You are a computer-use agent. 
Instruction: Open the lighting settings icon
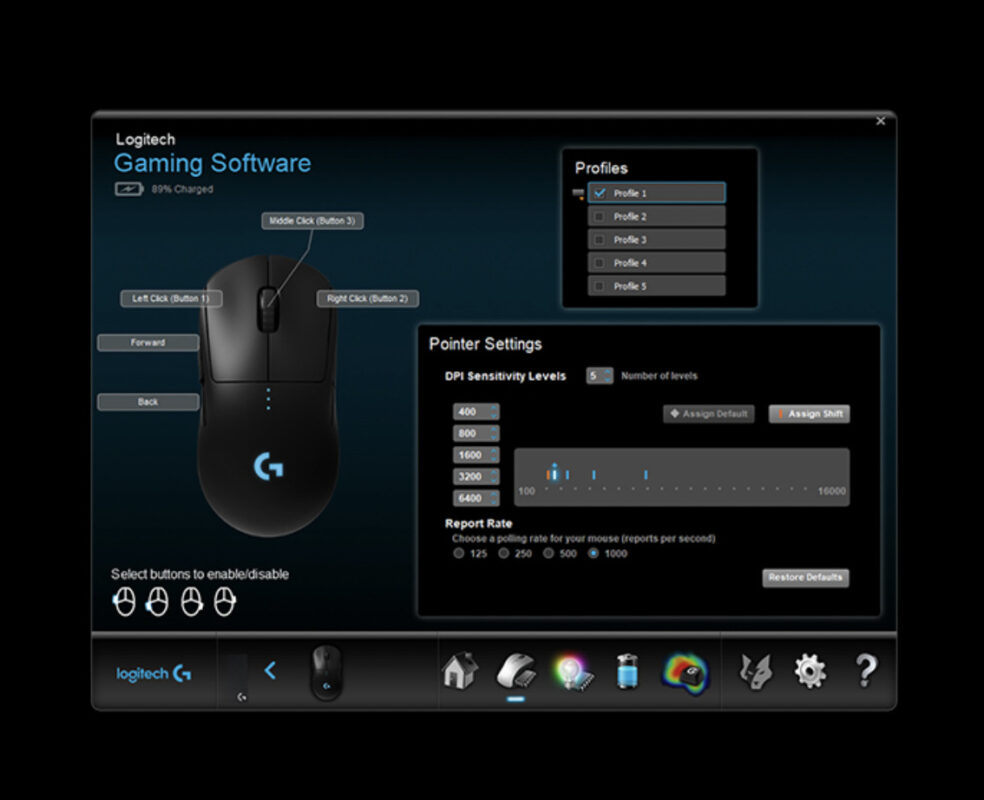click(x=575, y=672)
